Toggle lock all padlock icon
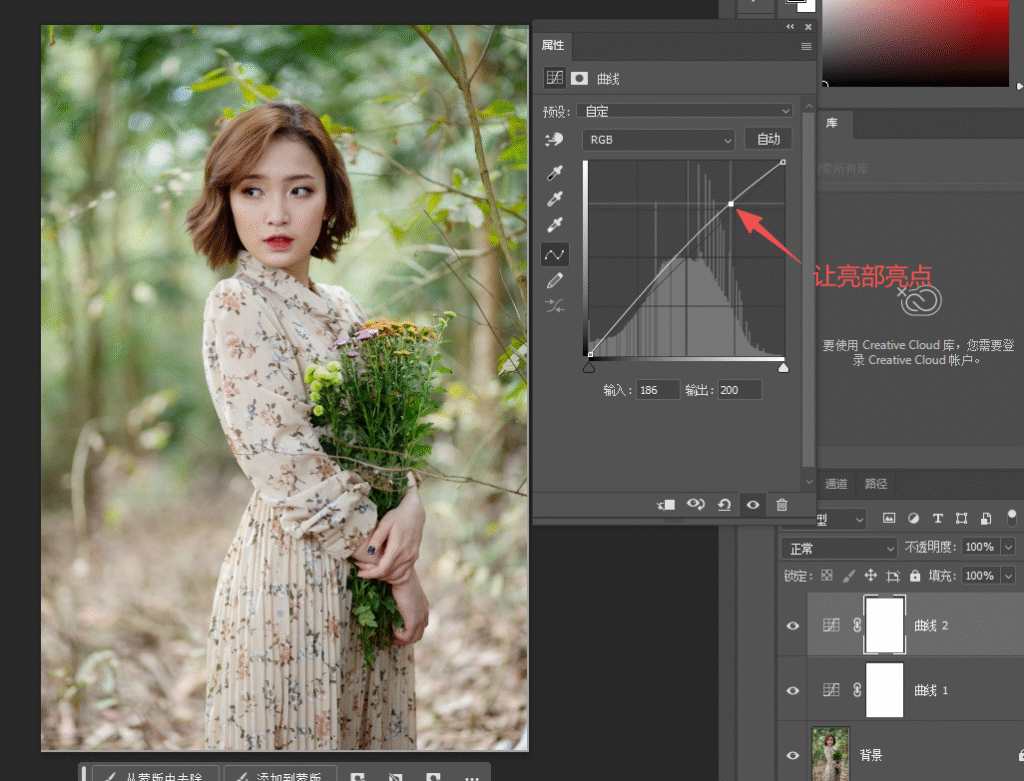1024x781 pixels. 915,575
